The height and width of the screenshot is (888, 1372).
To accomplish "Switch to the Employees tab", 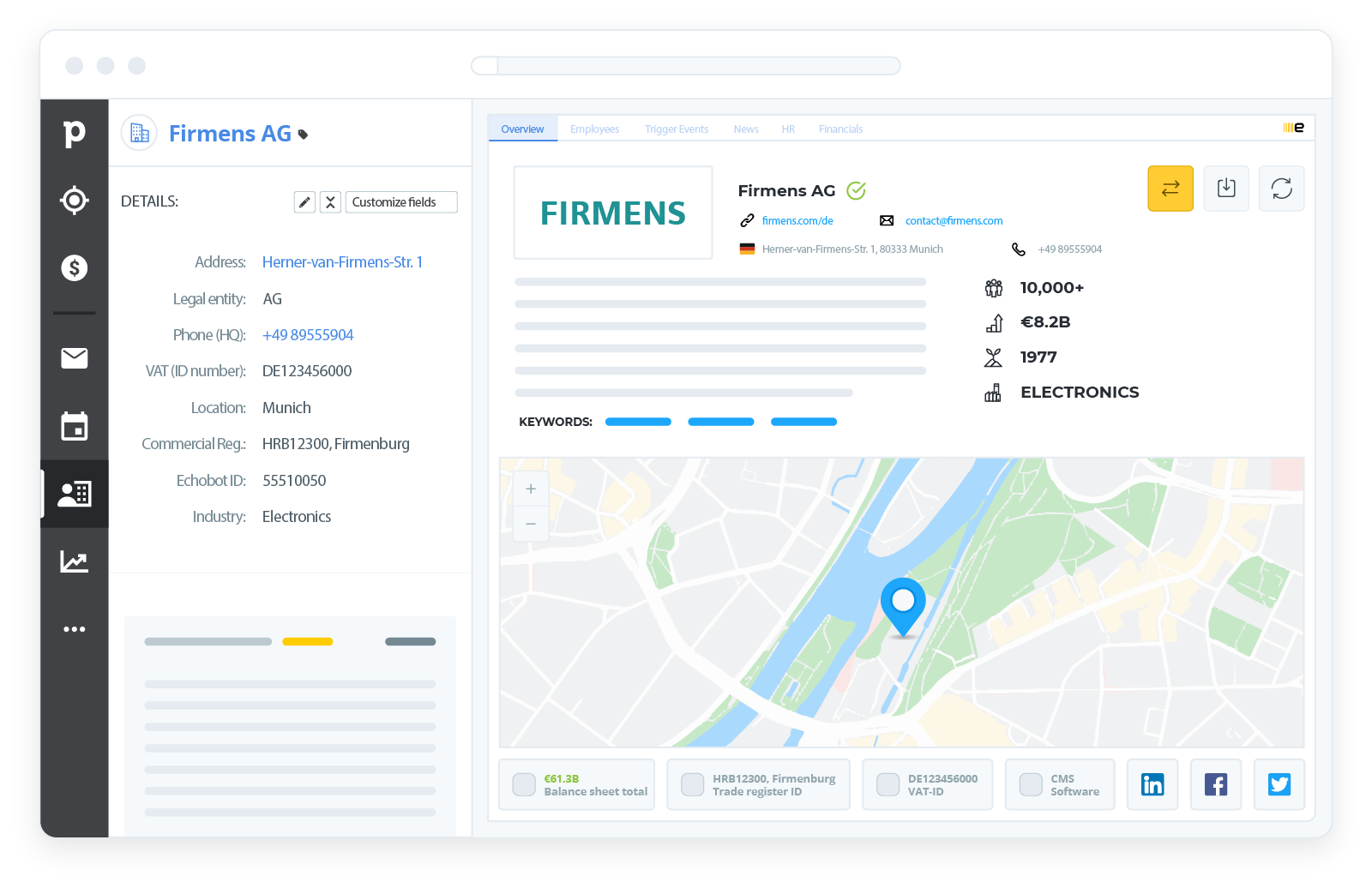I will [x=594, y=129].
